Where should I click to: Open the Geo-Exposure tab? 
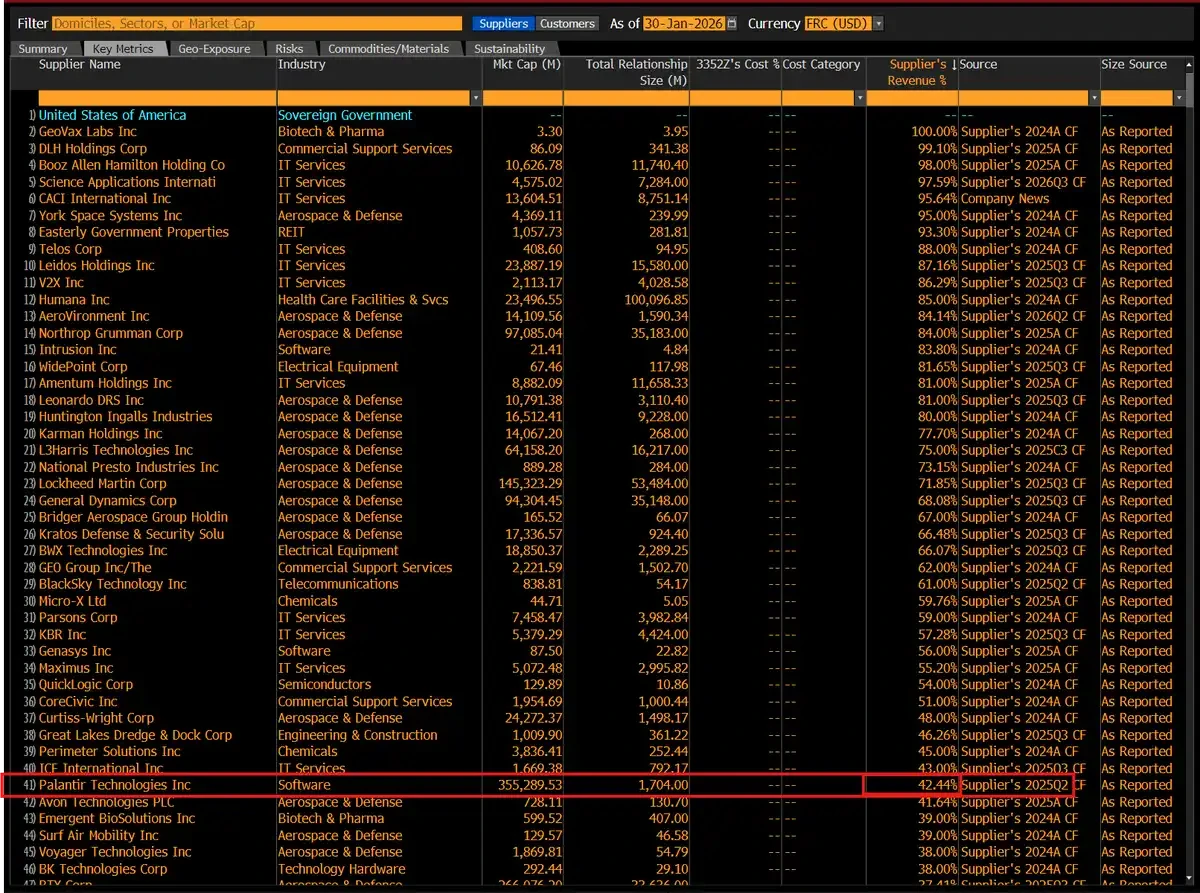click(x=214, y=49)
